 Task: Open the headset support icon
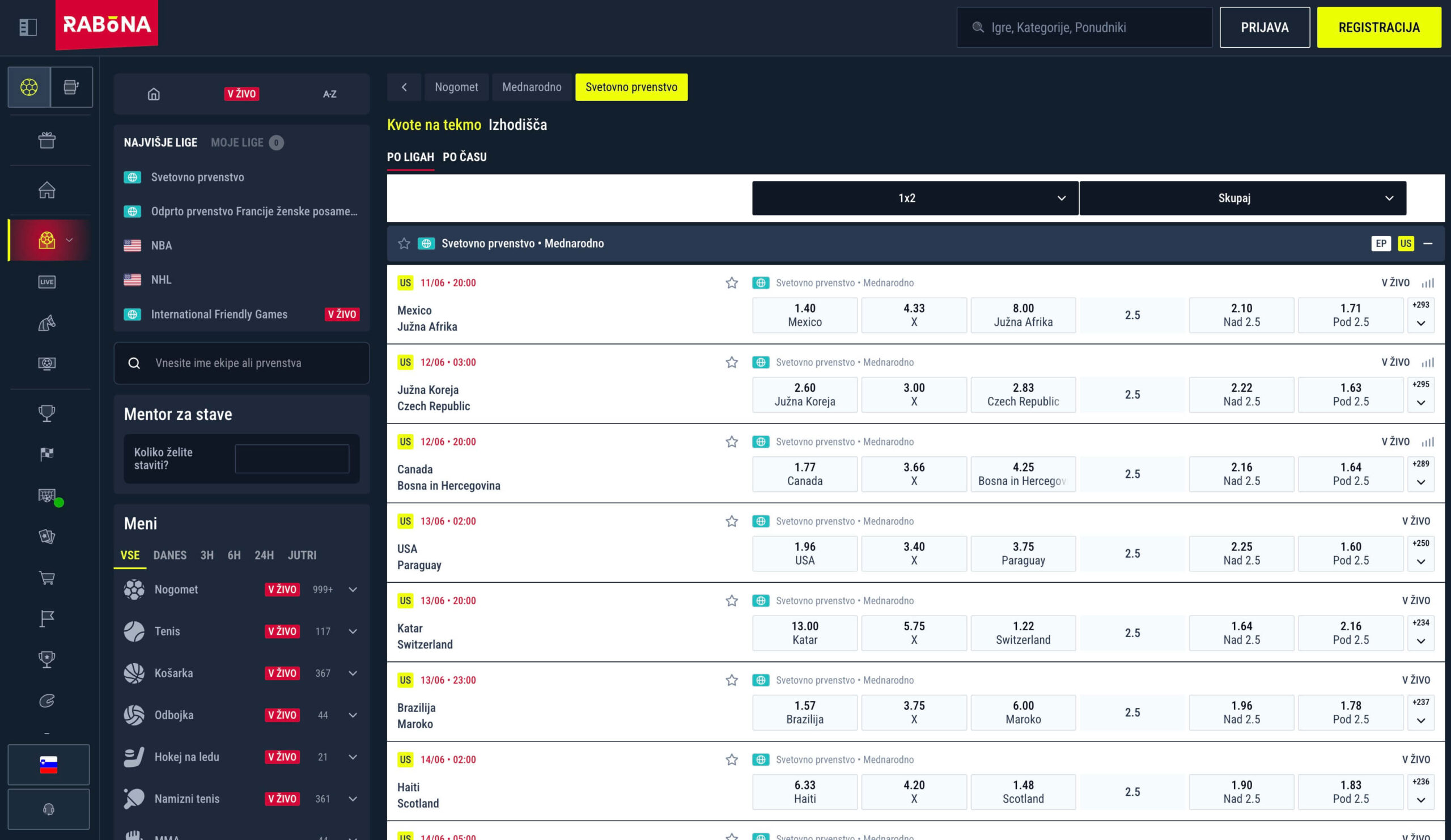[48, 809]
